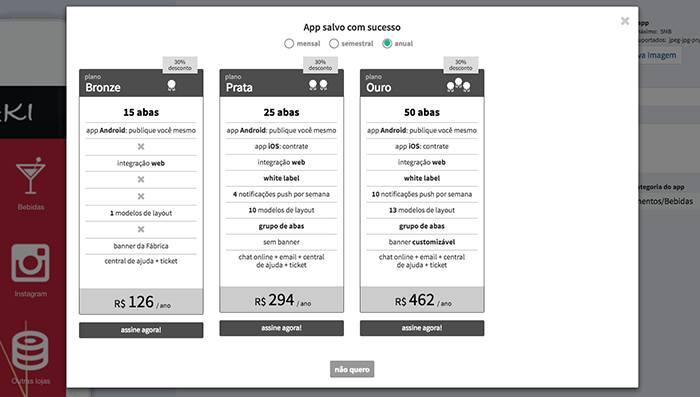700x397 pixels.
Task: Decline plans with the não quero button
Action: click(352, 369)
